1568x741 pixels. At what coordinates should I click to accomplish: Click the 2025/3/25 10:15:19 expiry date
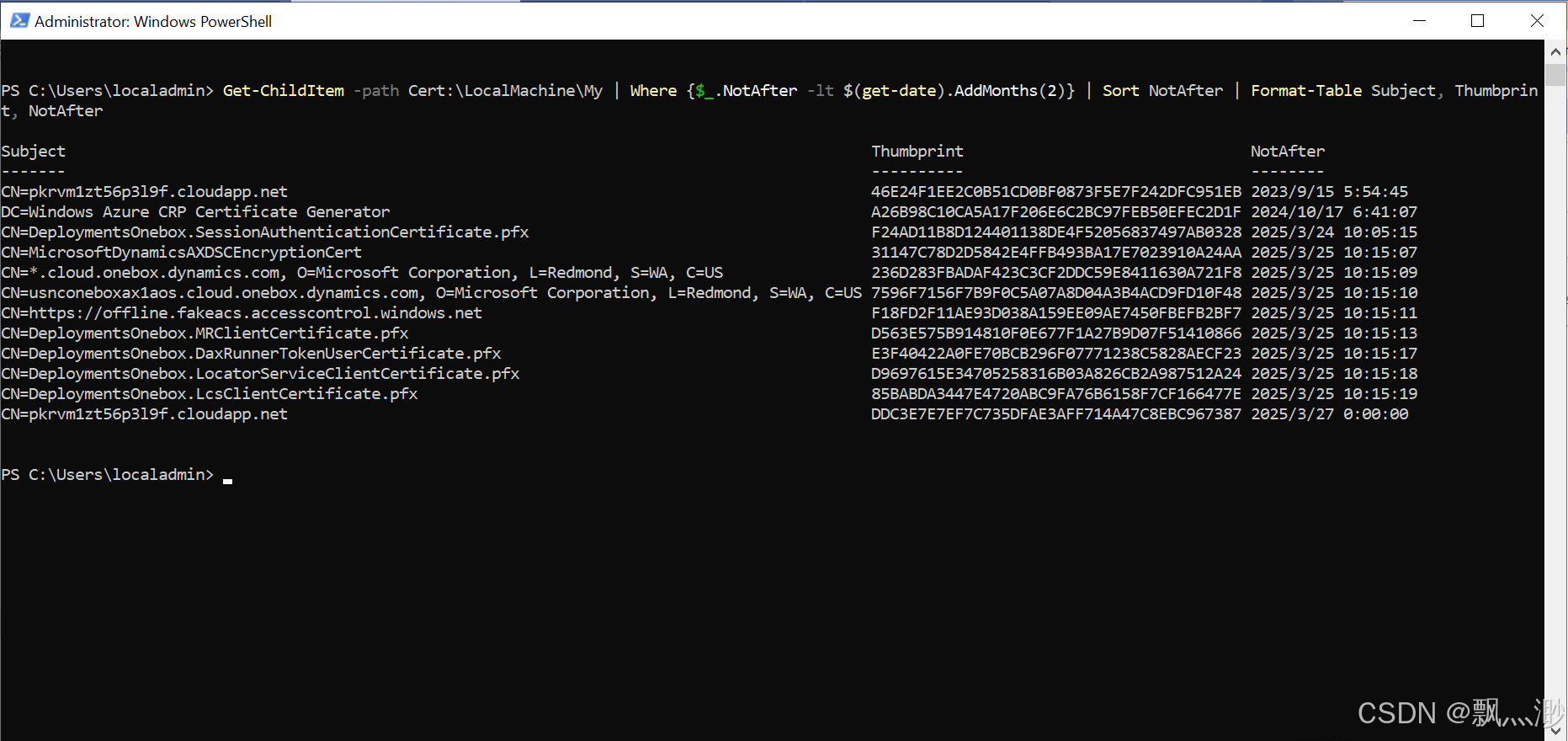point(1334,394)
